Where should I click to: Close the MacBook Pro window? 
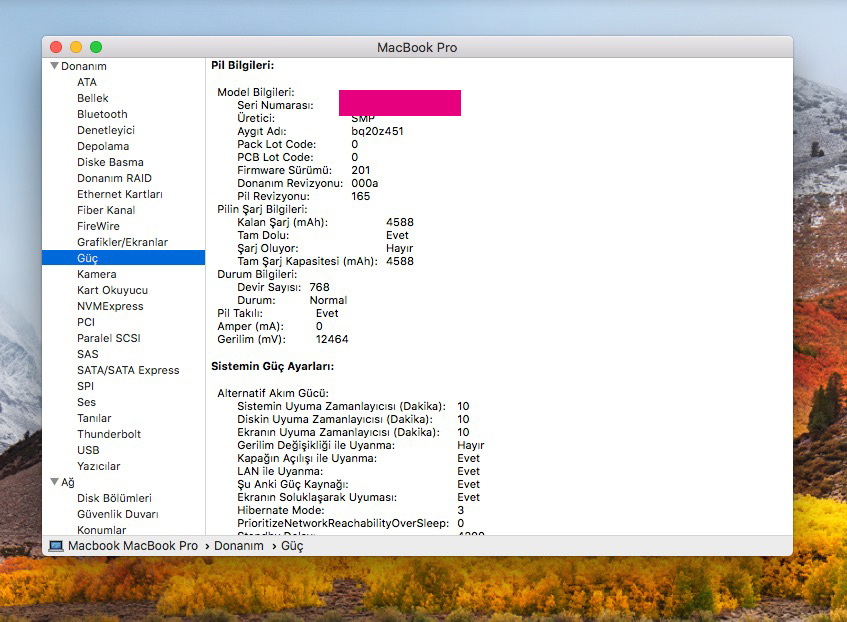56,47
